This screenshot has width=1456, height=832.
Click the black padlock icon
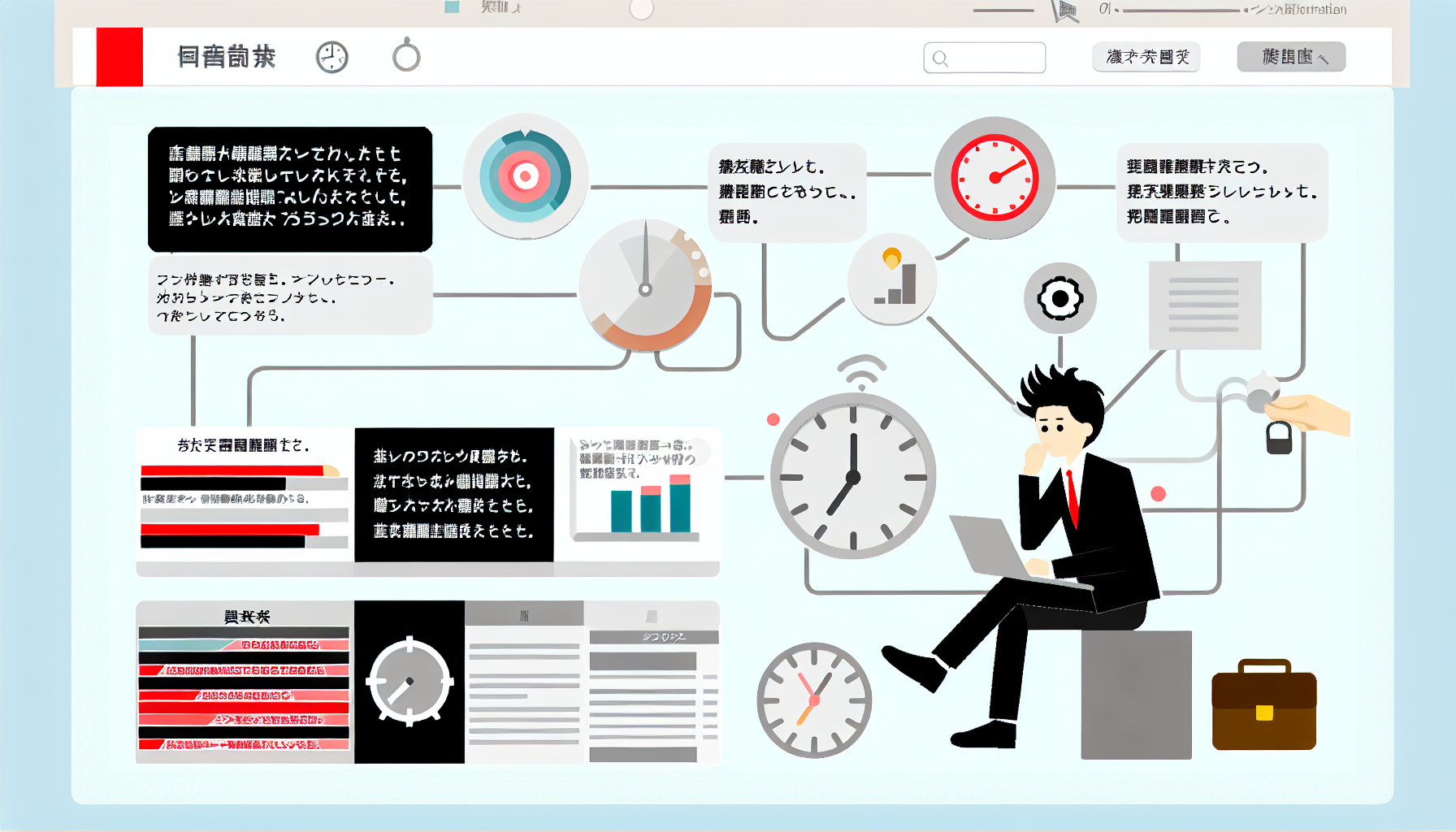pos(1279,438)
